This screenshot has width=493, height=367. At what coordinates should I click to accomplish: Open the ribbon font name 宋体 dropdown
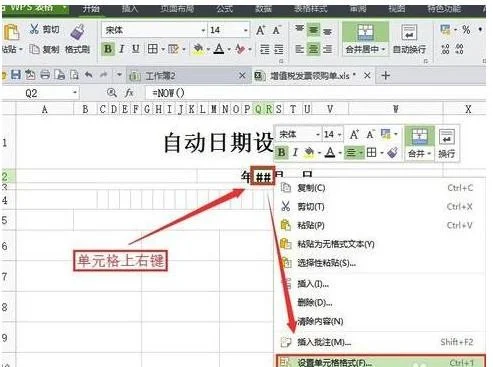click(x=203, y=30)
